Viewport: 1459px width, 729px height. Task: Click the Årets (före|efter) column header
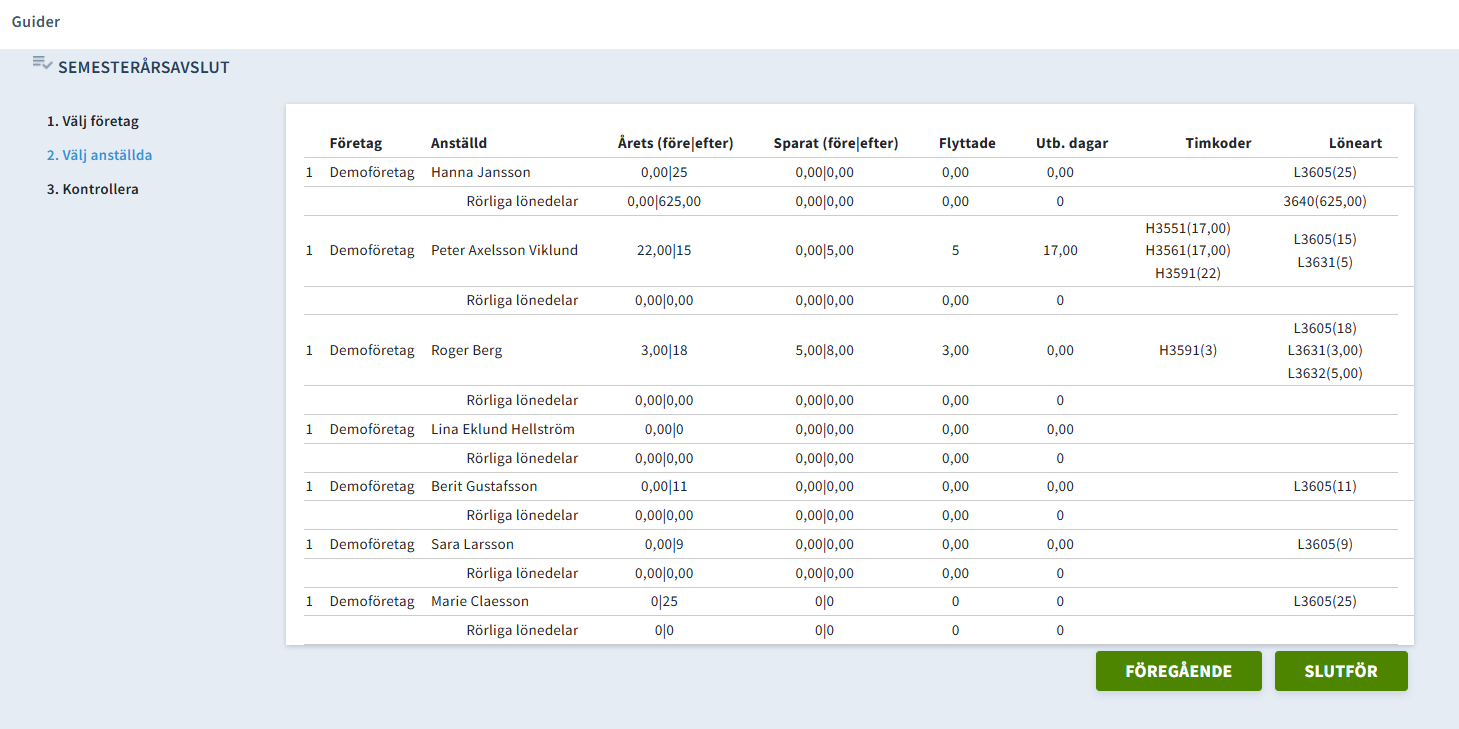click(x=675, y=143)
